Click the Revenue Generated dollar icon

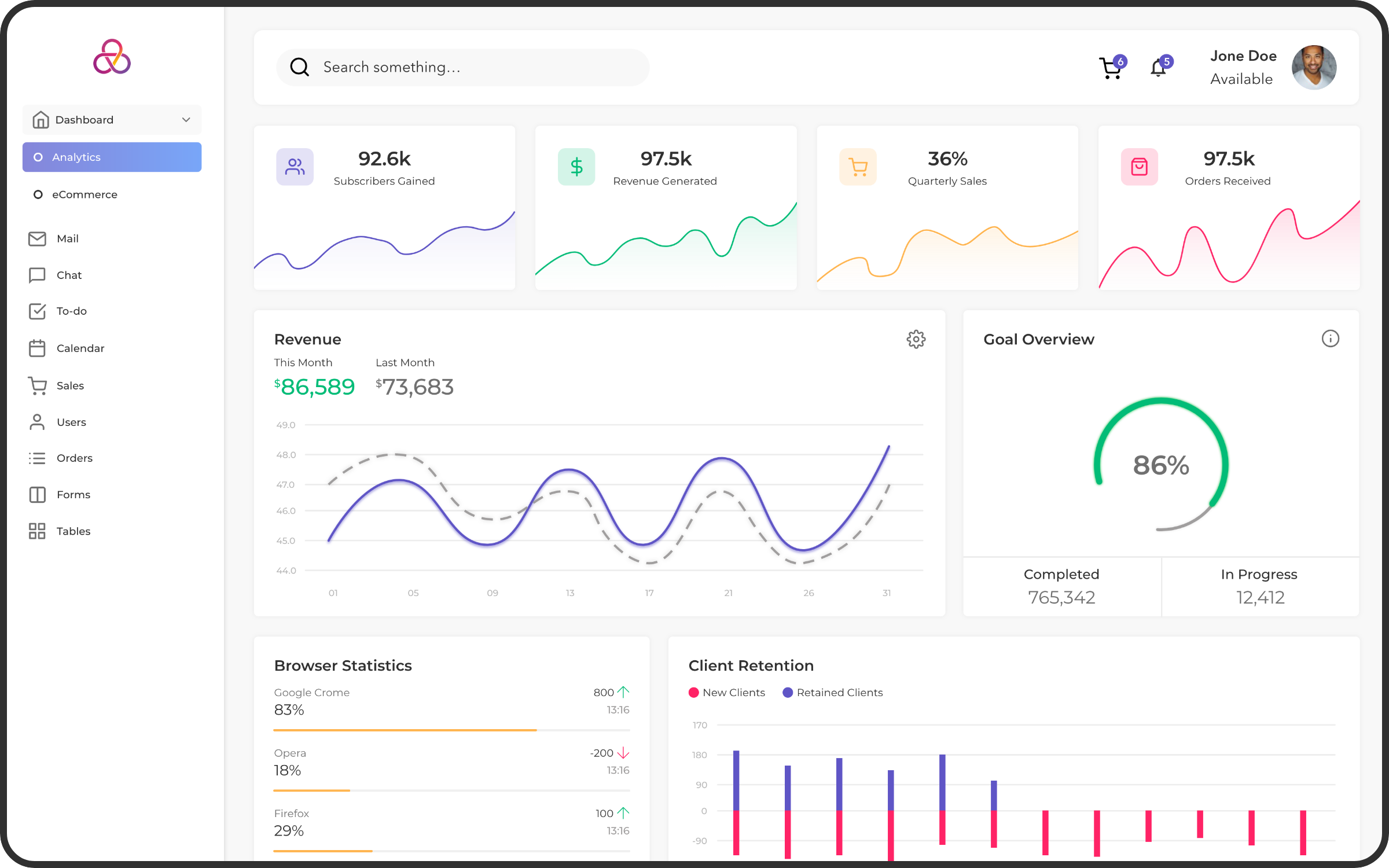[x=576, y=167]
